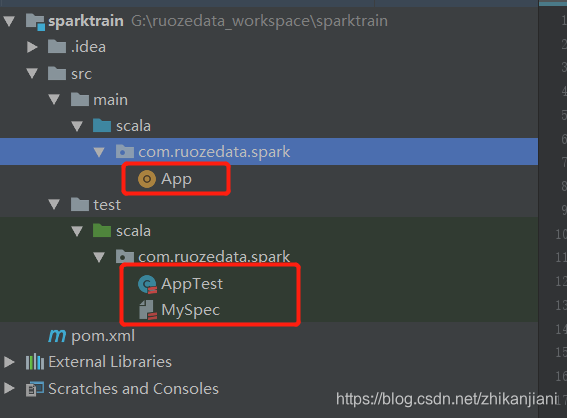Collapse the test folder arrow

(x=54, y=205)
